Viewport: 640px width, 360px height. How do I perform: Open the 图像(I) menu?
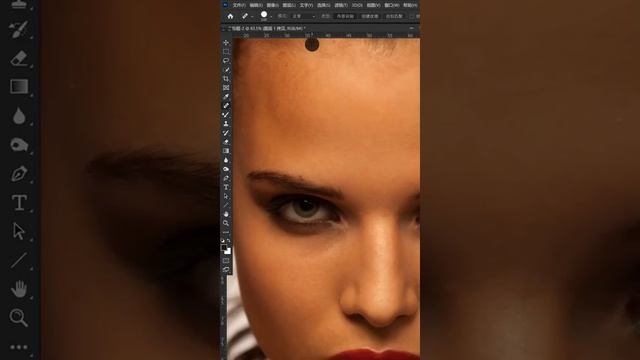[x=273, y=5]
